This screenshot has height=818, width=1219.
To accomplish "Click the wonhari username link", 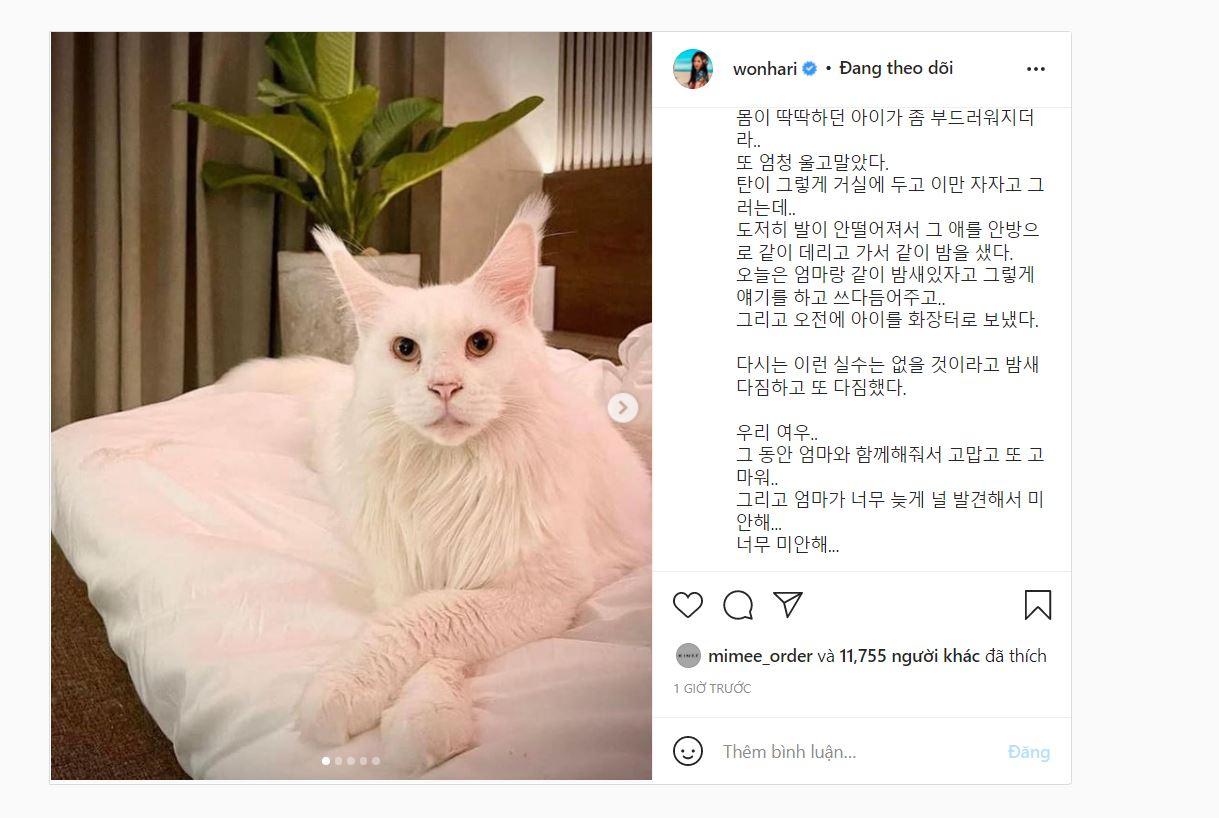I will click(765, 69).
